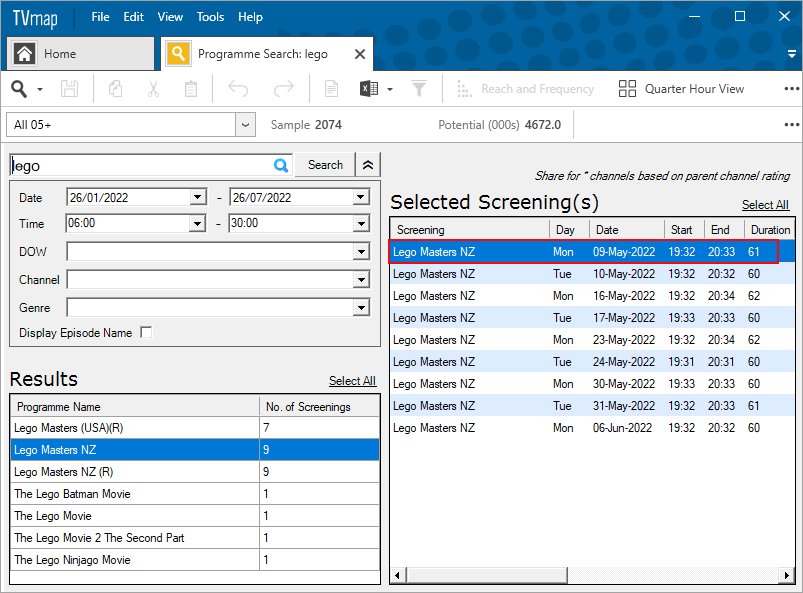Open the audience bar overflow ellipsis
Viewport: 803px width, 593px height.
tap(791, 125)
